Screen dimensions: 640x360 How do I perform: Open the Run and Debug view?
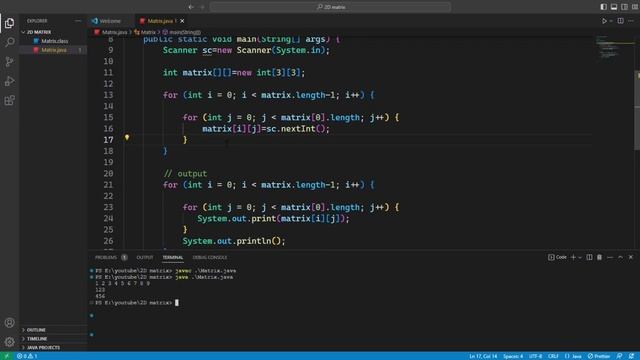point(9,81)
